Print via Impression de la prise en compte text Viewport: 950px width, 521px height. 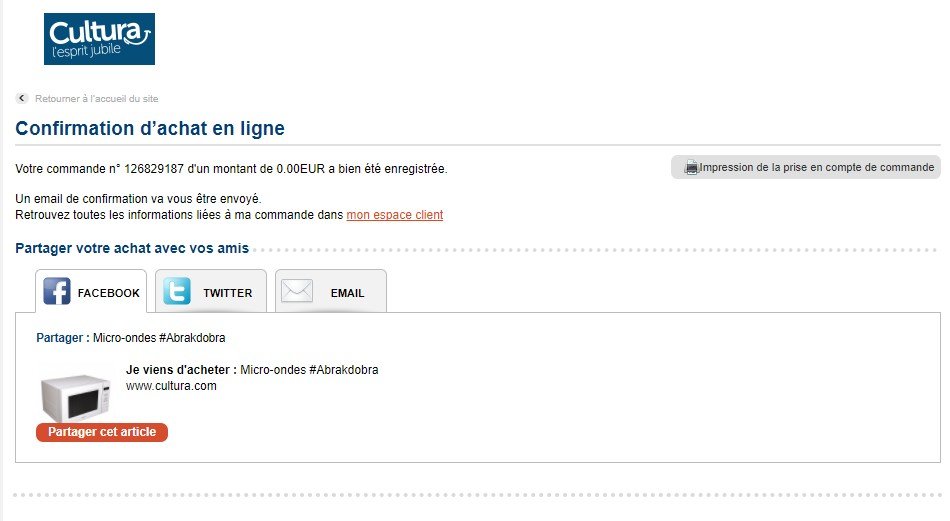(x=817, y=167)
